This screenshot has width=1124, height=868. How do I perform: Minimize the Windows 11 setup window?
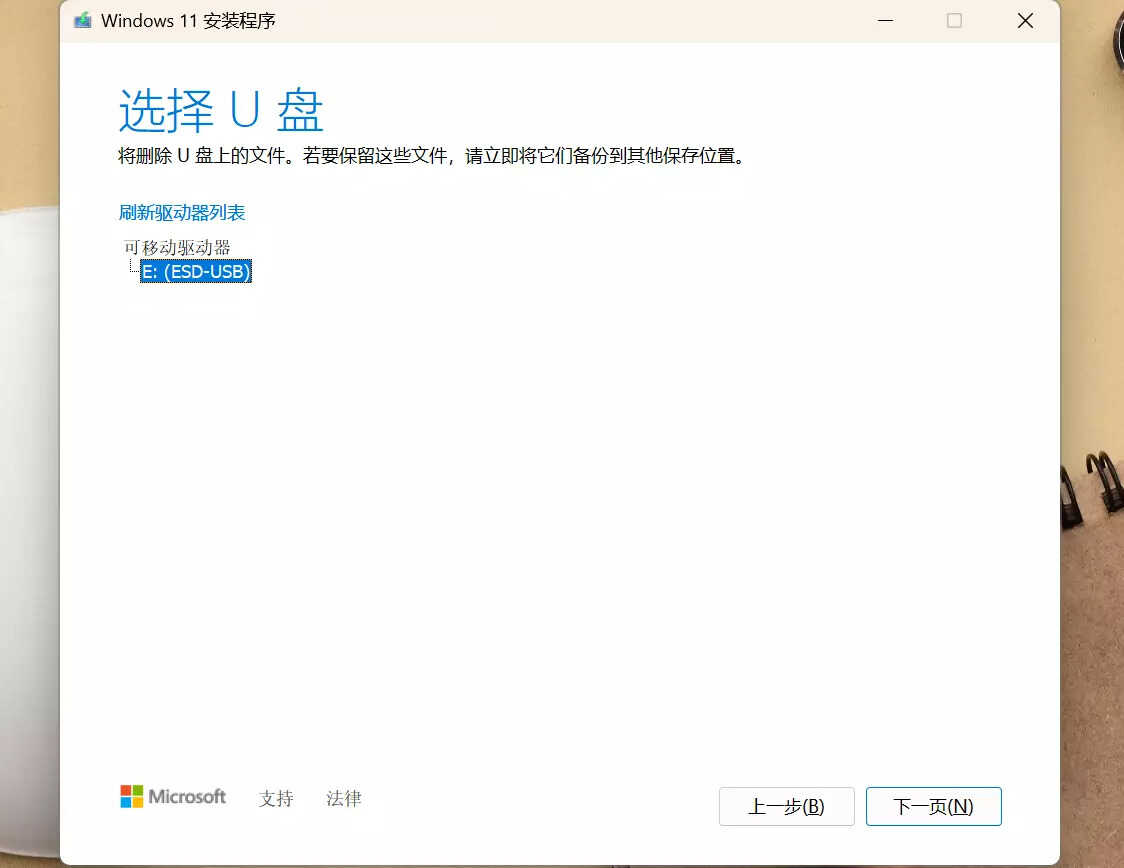click(883, 21)
